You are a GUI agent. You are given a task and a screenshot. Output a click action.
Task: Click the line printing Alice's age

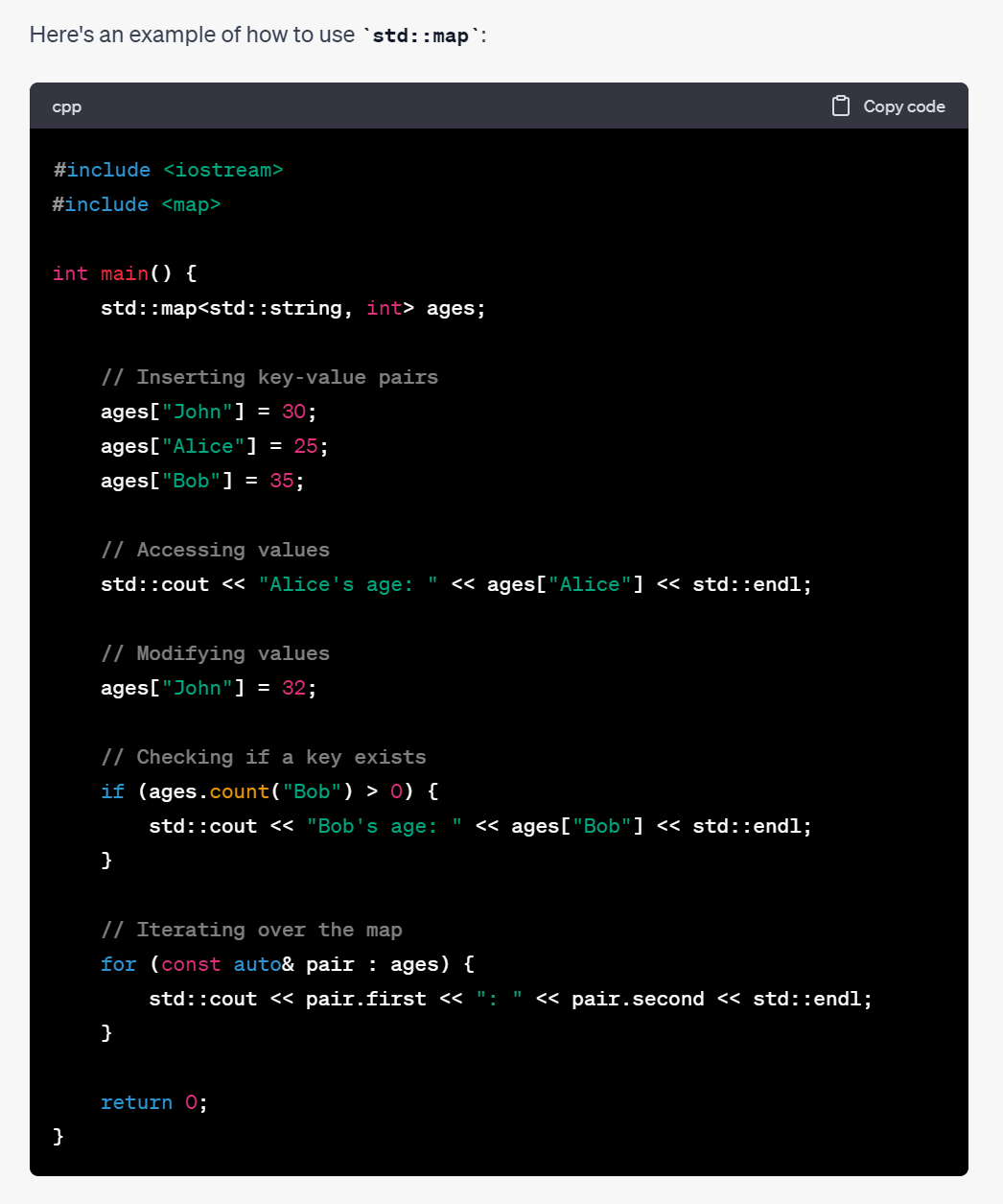(455, 583)
